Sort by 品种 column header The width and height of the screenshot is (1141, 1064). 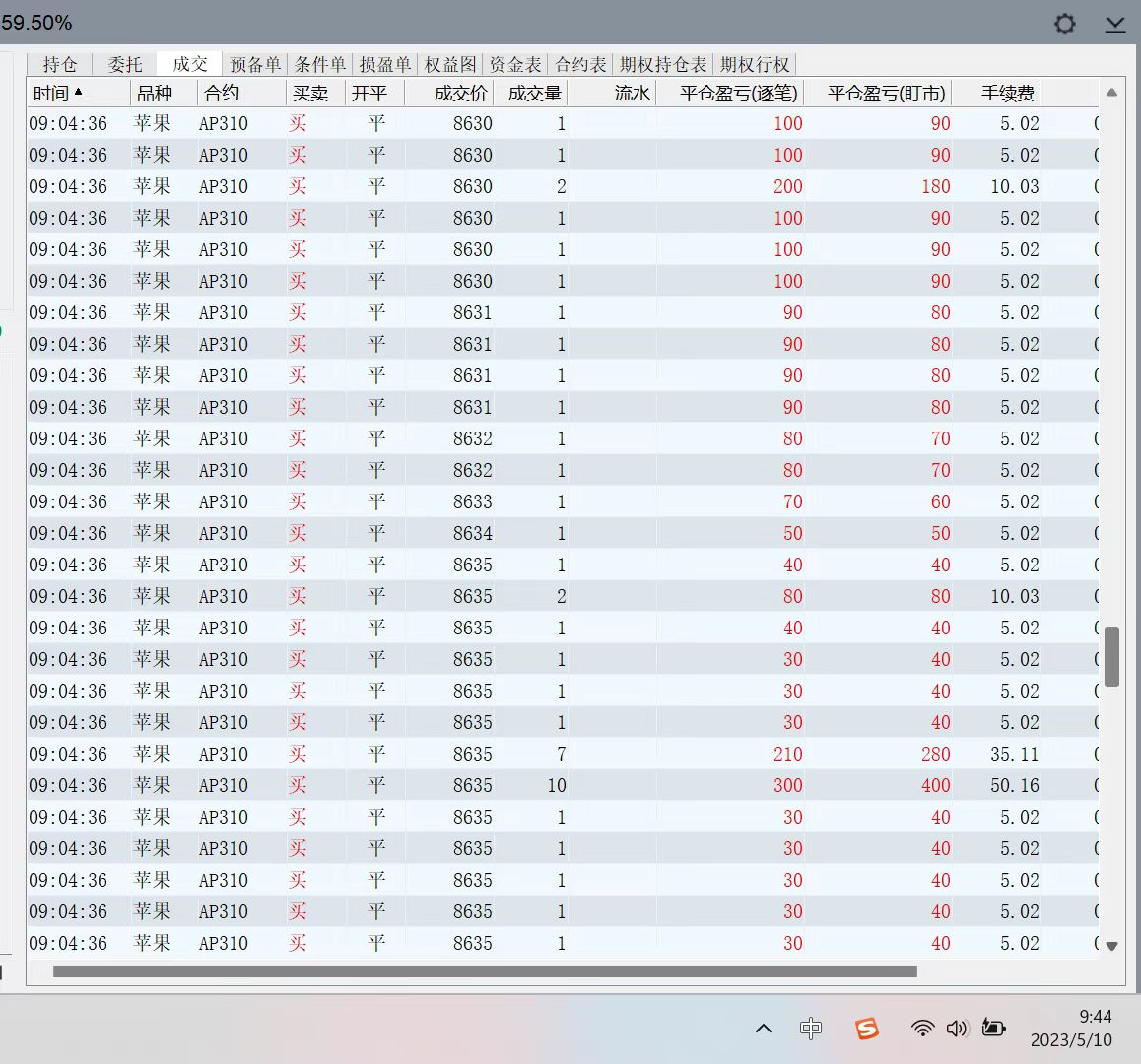pyautogui.click(x=164, y=94)
